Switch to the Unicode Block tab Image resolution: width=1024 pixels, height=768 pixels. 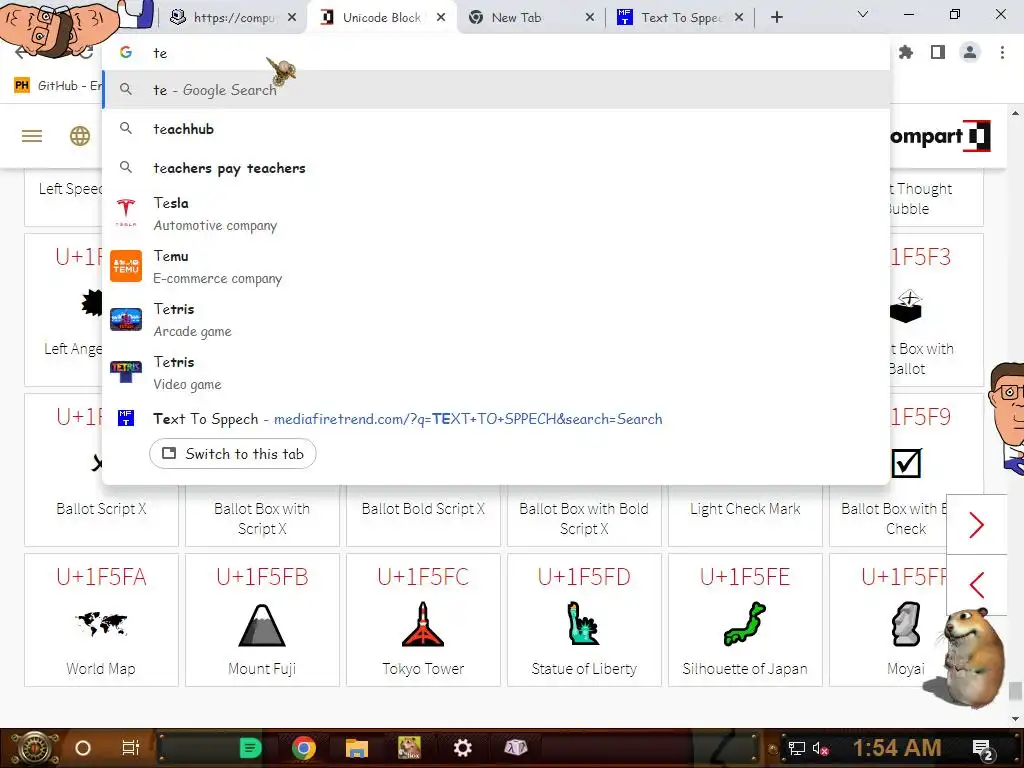pyautogui.click(x=382, y=18)
